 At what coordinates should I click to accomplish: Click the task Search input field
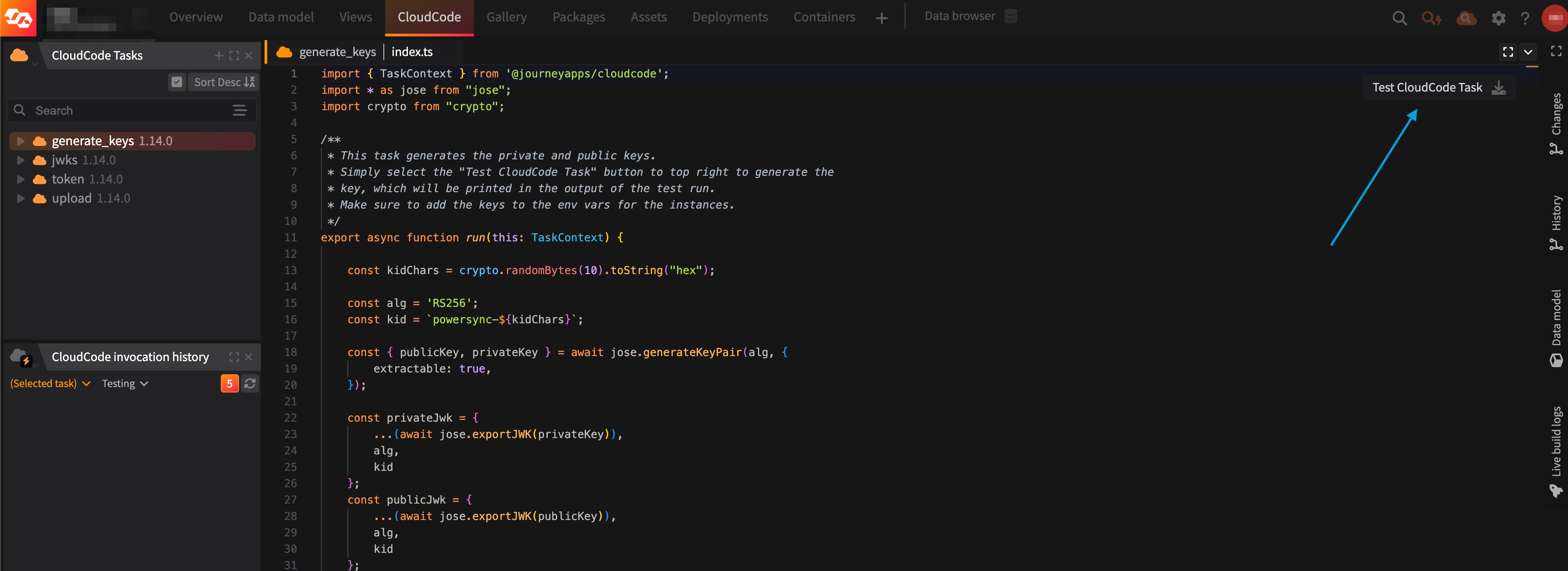[131, 111]
